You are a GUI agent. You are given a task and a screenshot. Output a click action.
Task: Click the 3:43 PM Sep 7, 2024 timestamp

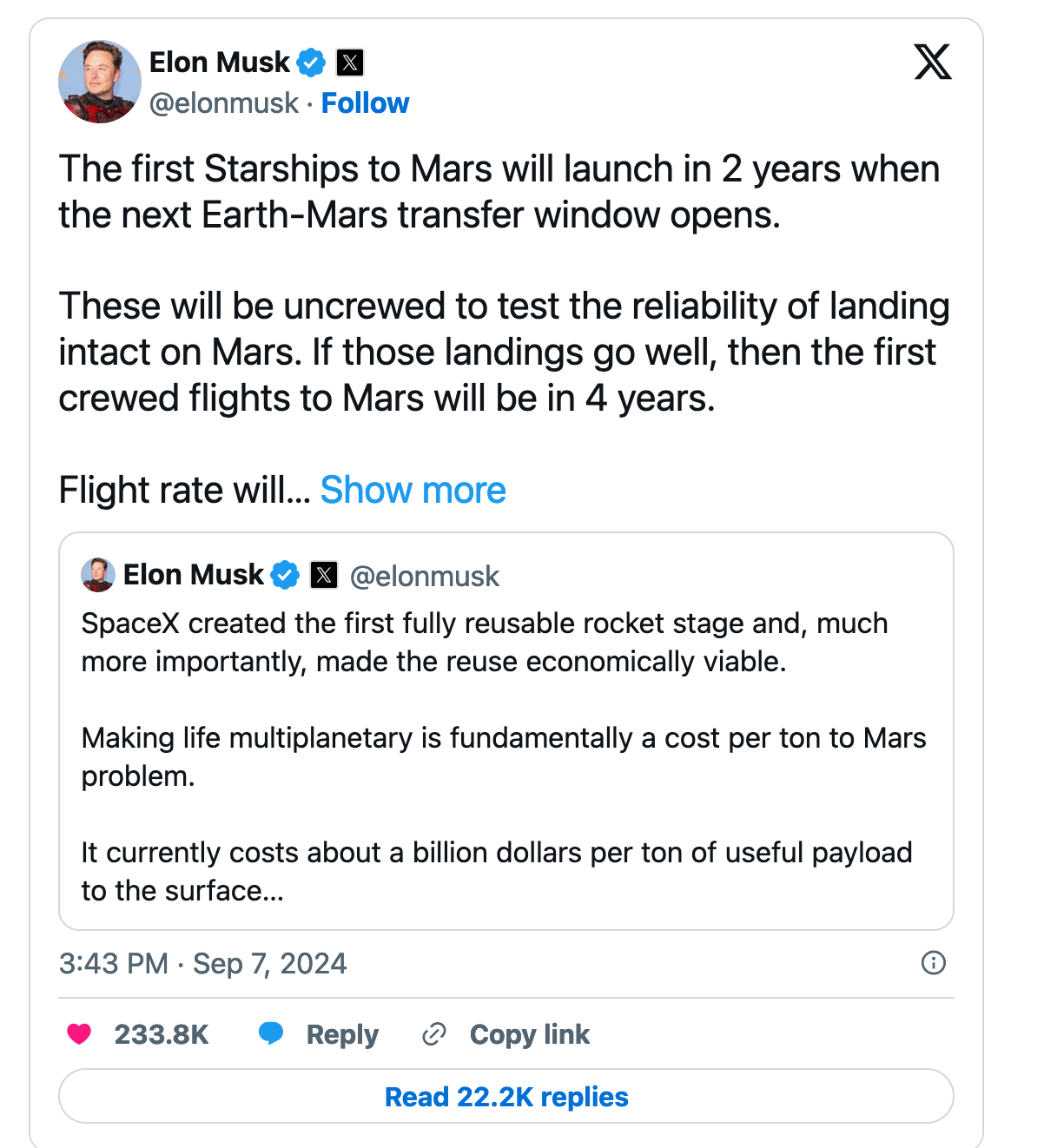click(202, 964)
